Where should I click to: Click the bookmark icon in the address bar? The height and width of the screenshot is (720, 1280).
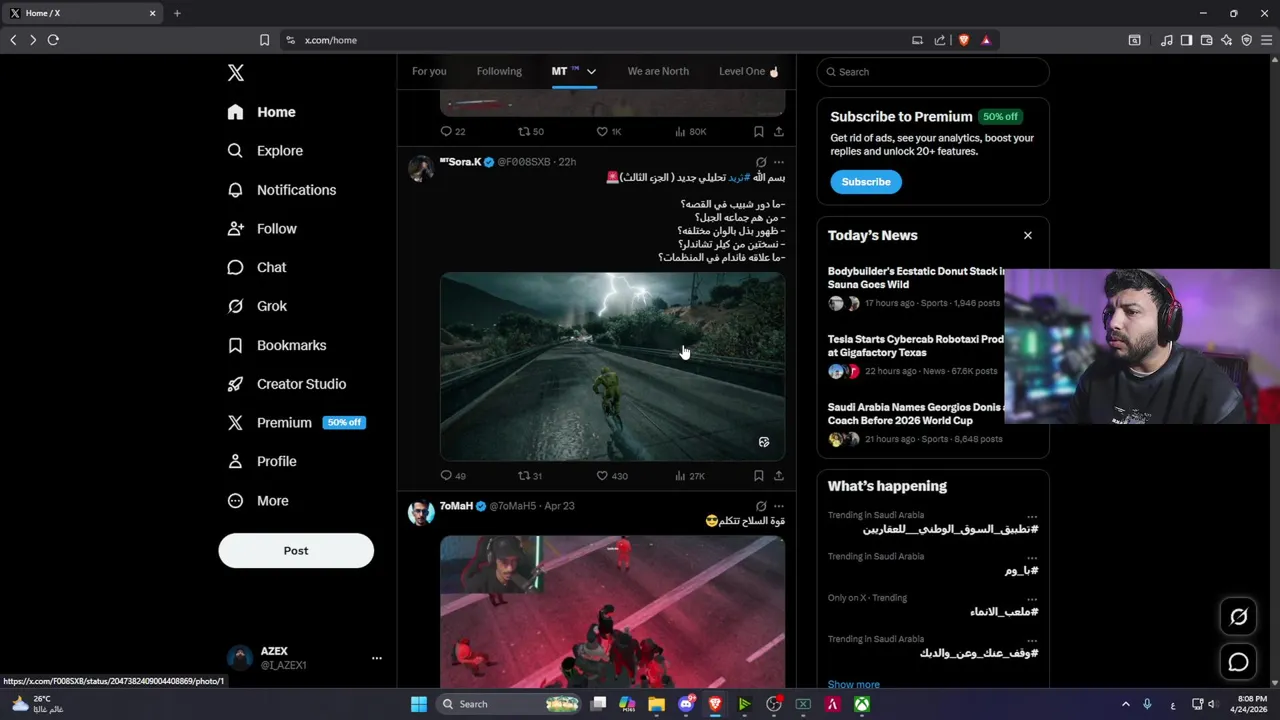[264, 40]
